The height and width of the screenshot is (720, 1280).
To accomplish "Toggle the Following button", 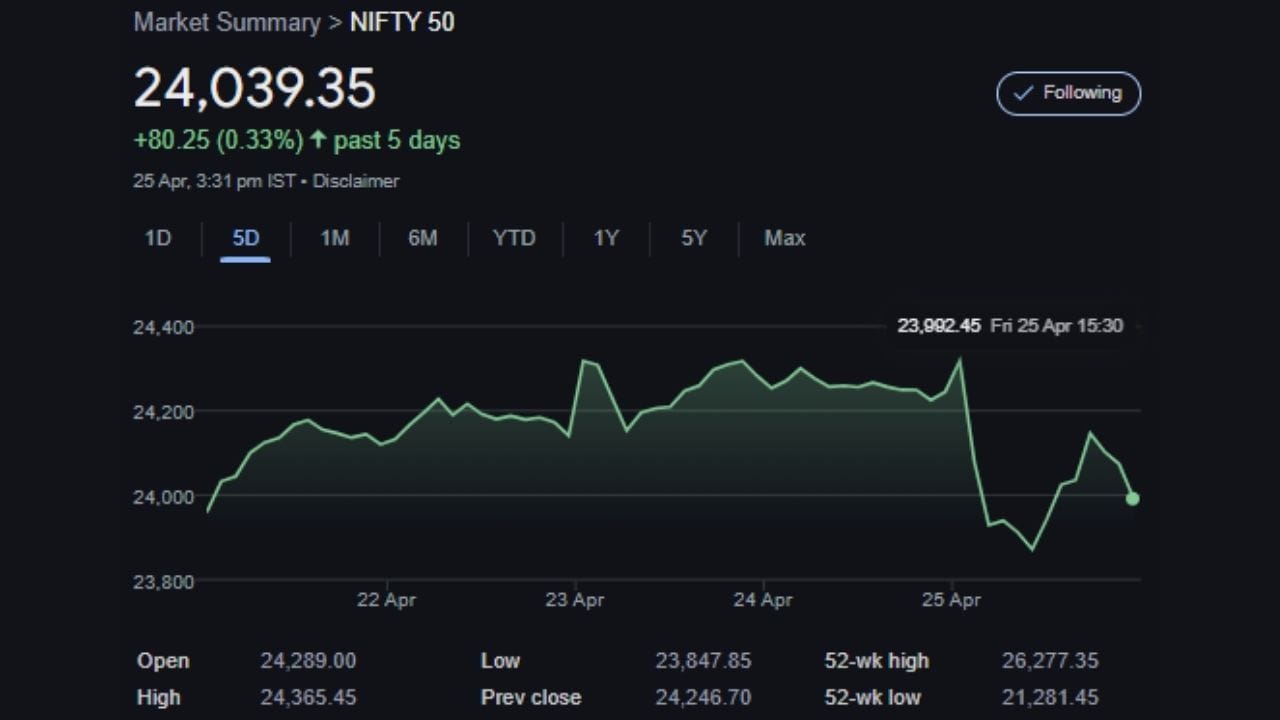I will coord(1068,93).
